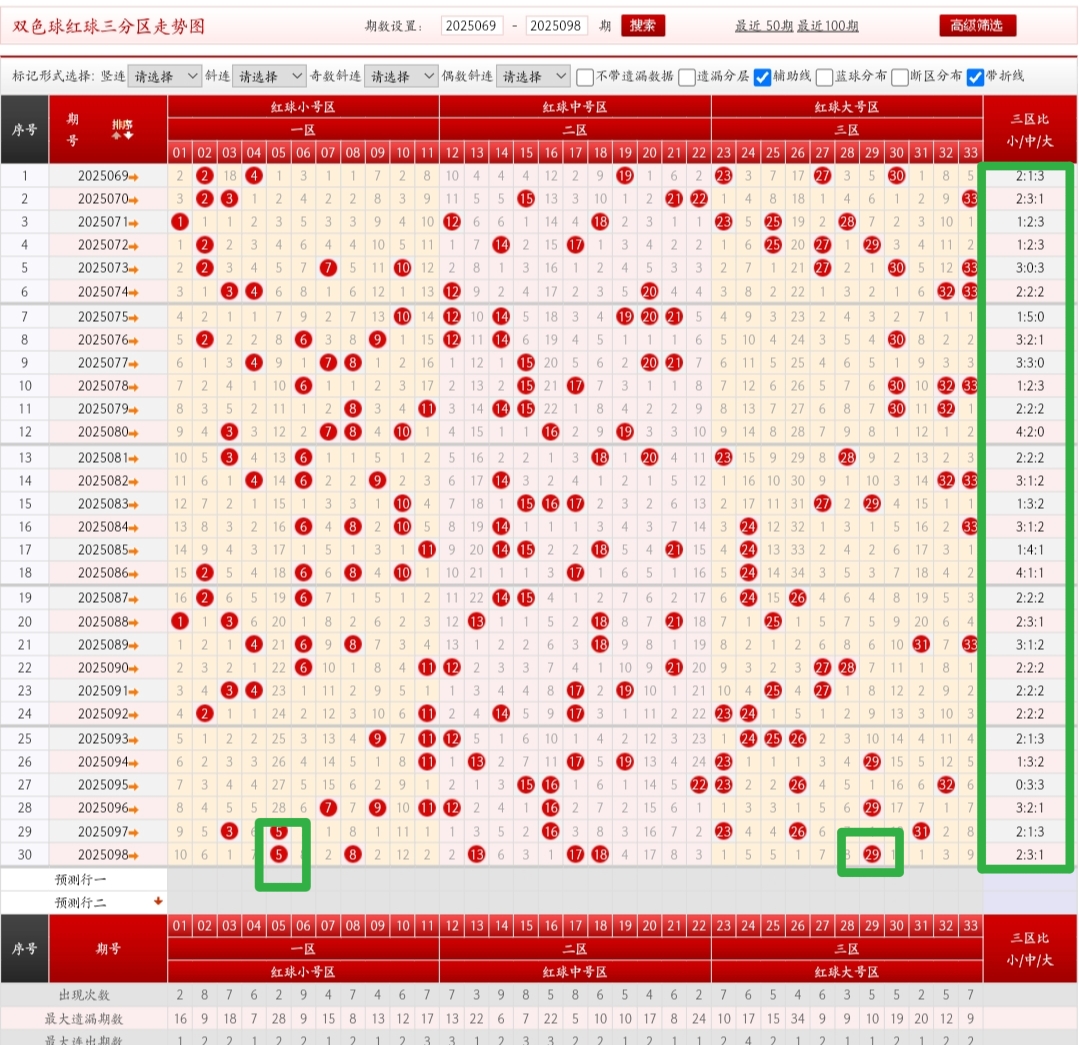
Task: Click the ratio value 1:5:0
Action: click(1030, 317)
